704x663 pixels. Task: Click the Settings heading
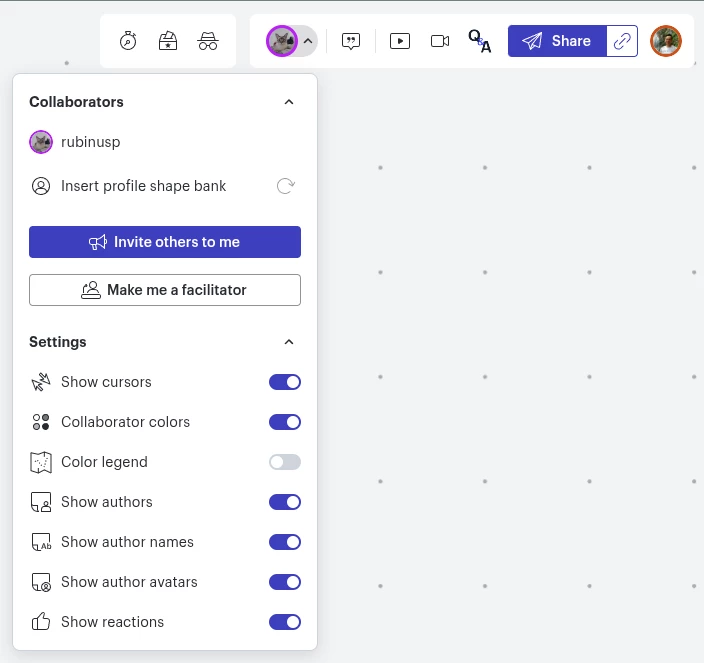click(x=57, y=342)
